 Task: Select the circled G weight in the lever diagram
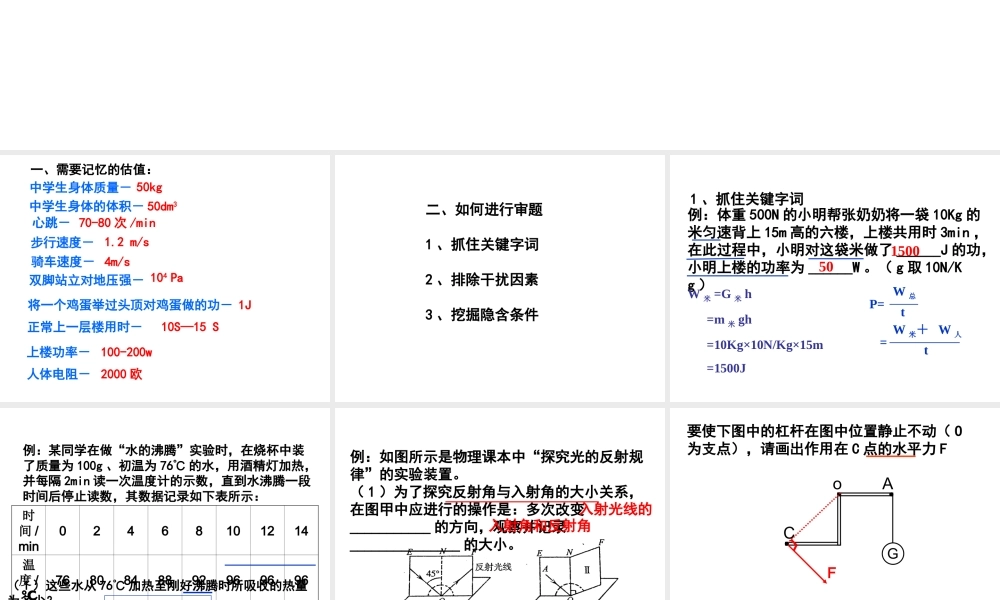(892, 553)
